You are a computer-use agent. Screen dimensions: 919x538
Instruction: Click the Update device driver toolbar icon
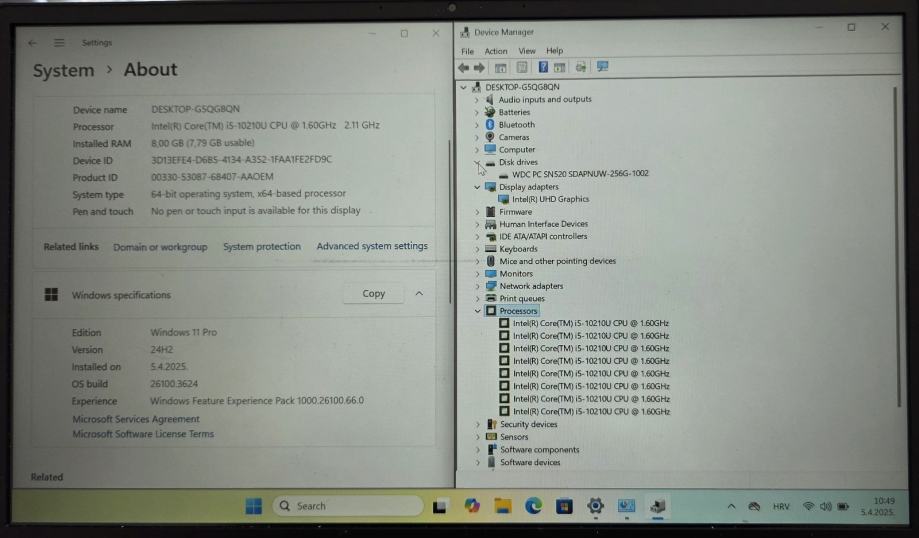(x=580, y=67)
